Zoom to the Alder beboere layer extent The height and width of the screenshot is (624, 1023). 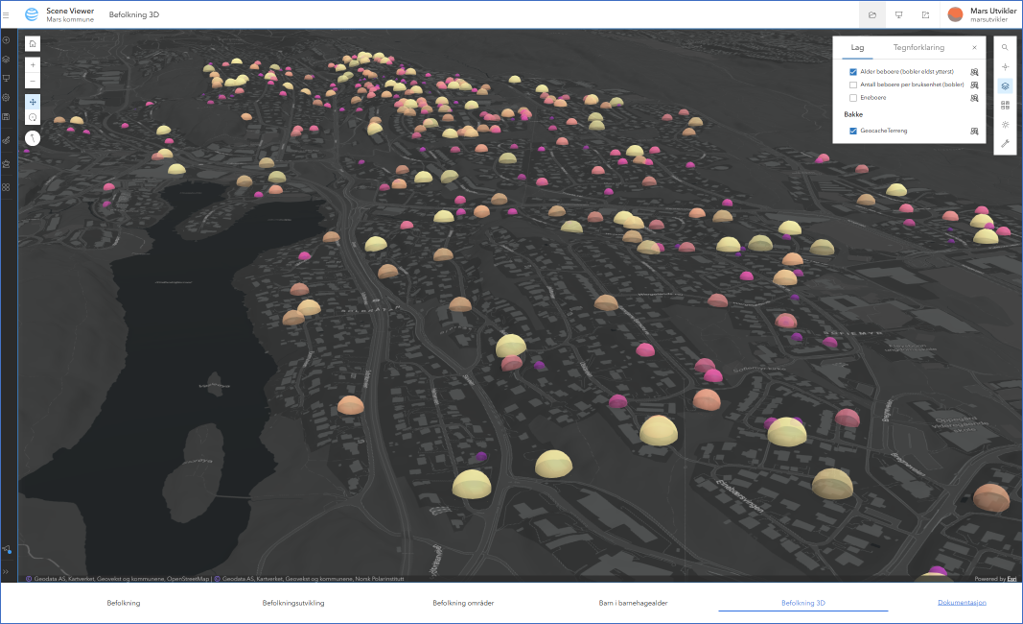click(x=974, y=72)
